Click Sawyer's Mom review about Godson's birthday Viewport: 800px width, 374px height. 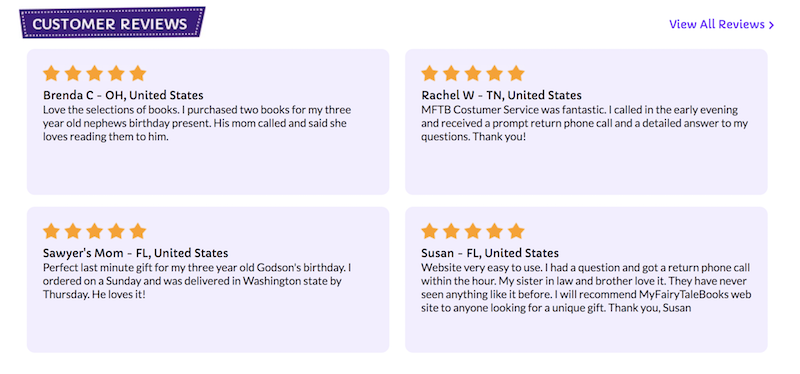[197, 281]
